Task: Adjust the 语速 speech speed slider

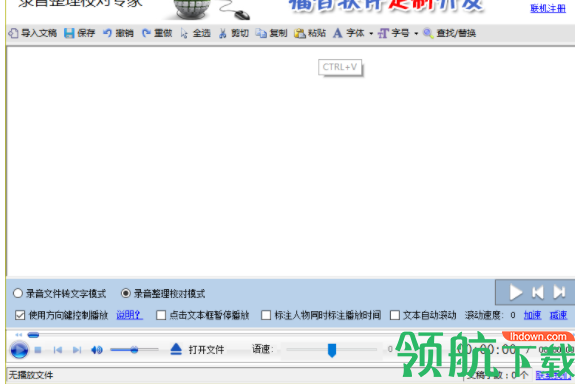Action: (332, 350)
